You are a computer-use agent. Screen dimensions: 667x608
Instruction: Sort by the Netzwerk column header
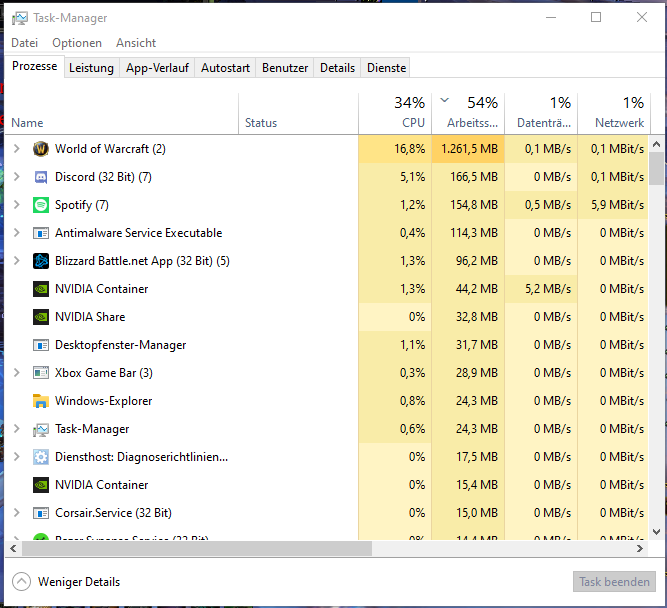(614, 114)
